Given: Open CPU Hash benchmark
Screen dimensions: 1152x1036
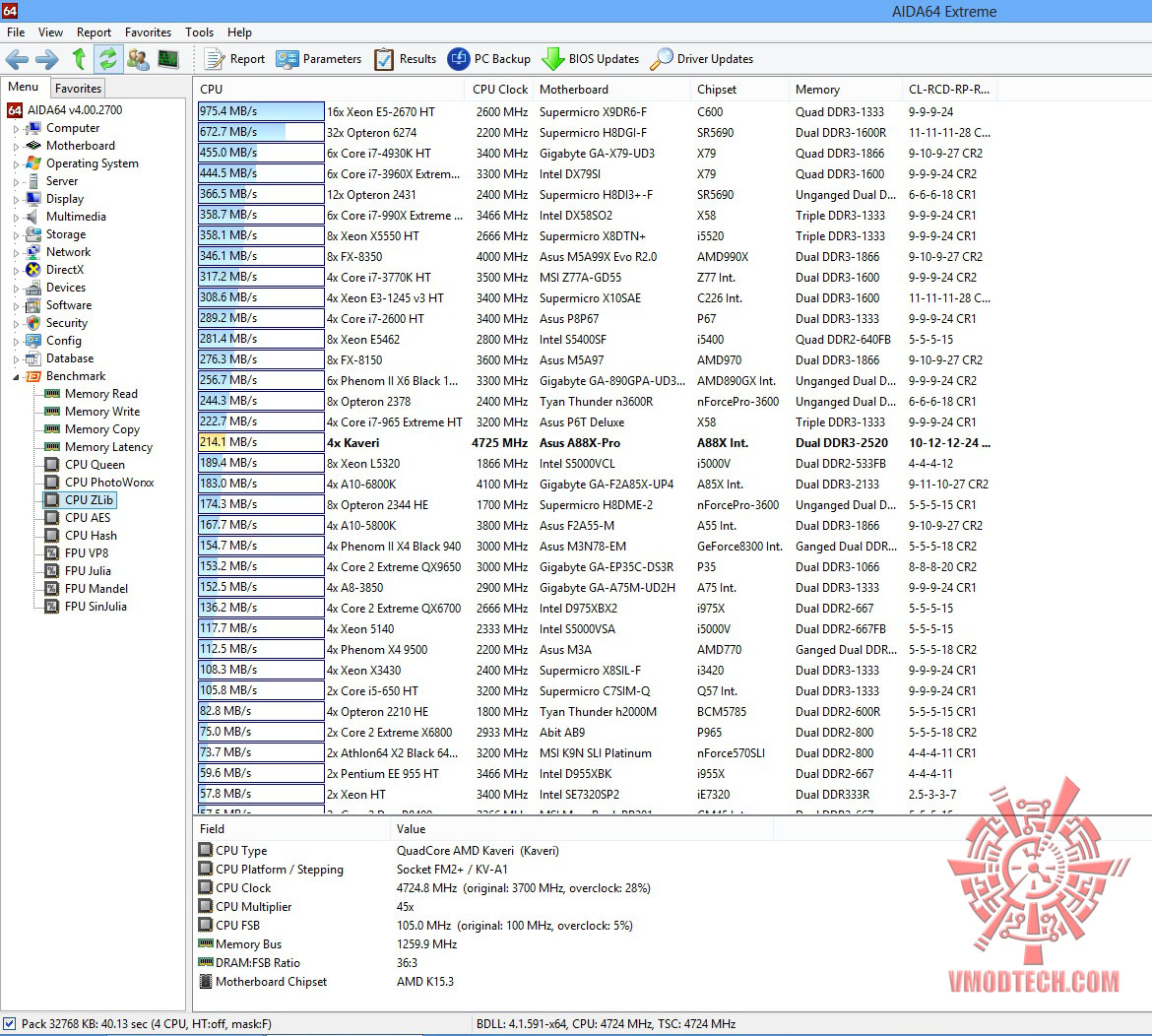Looking at the screenshot, I should 81,536.
